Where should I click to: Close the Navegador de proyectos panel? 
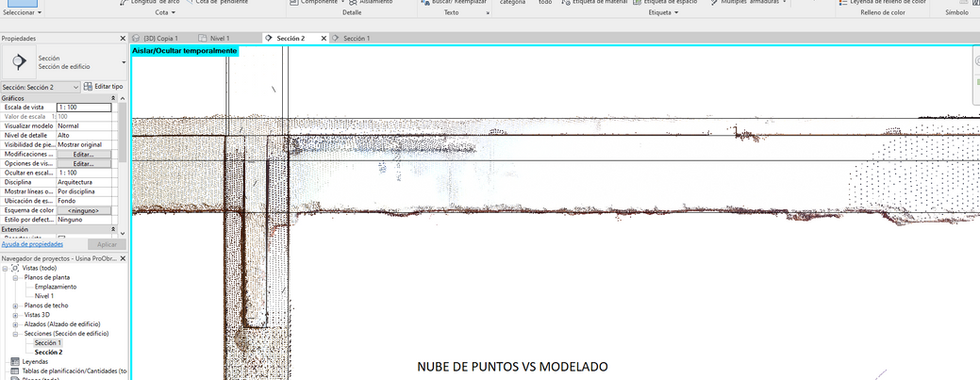[122, 258]
